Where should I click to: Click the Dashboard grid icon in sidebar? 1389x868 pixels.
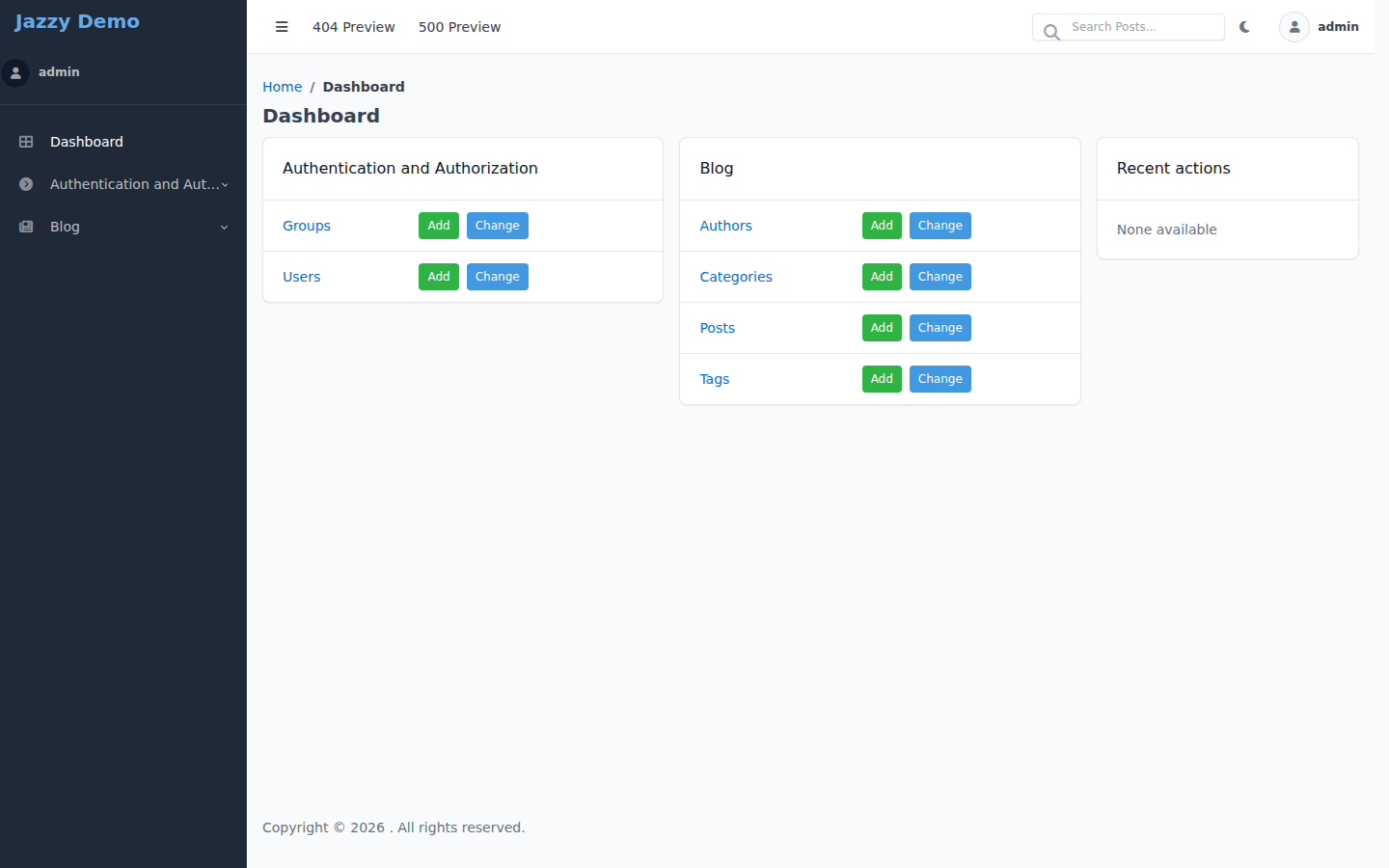click(26, 142)
